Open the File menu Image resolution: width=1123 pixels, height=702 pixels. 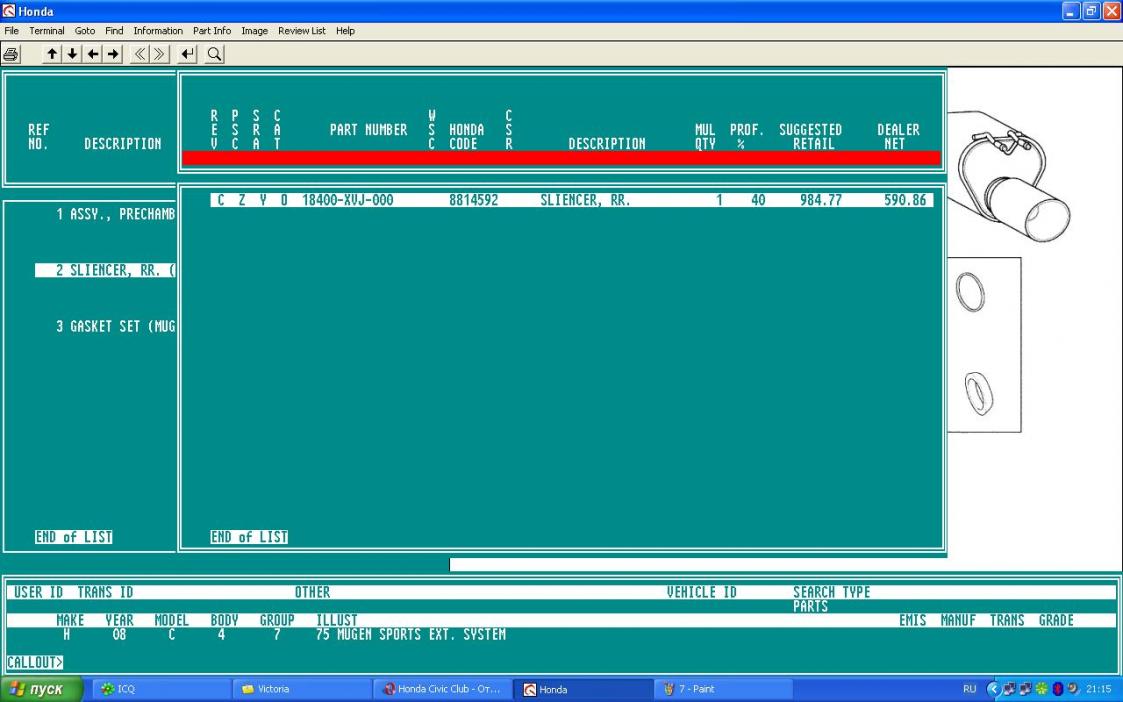(11, 31)
